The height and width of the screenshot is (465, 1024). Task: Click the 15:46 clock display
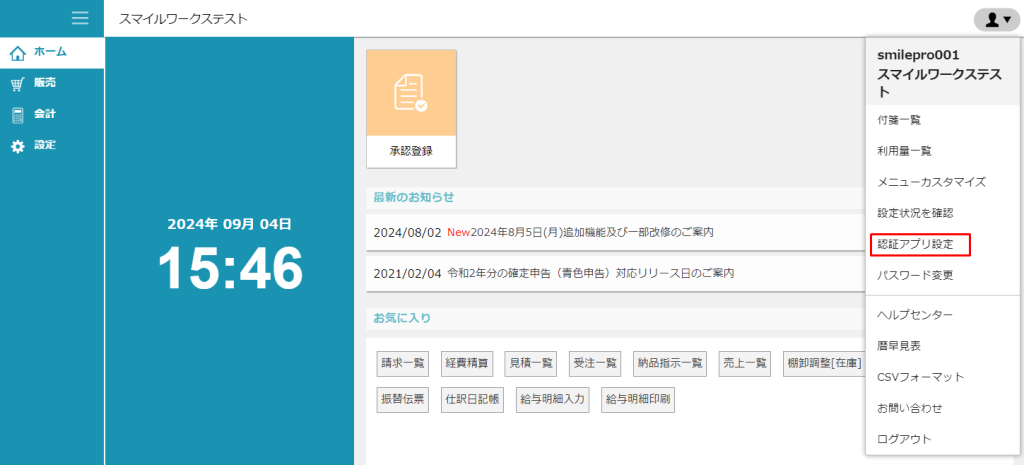[231, 268]
